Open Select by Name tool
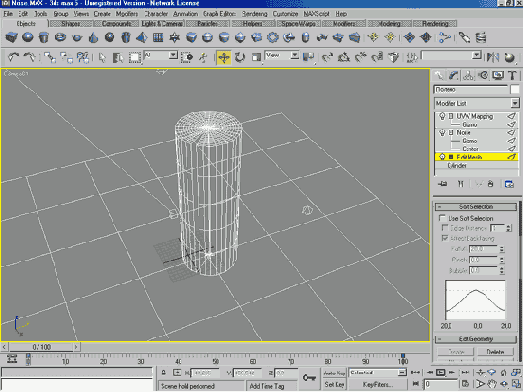This screenshot has height=392, width=523. 118,57
